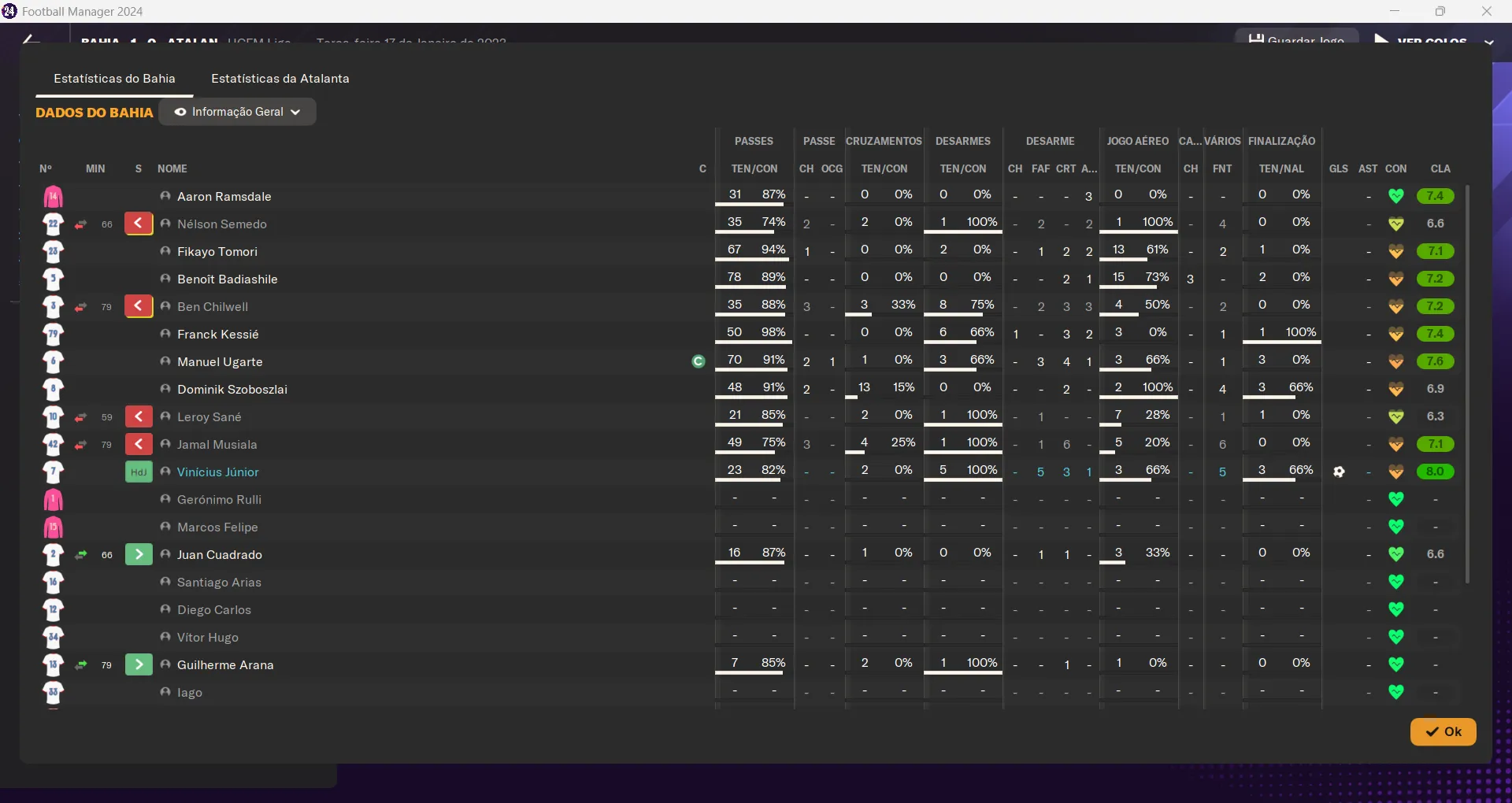Image resolution: width=1512 pixels, height=803 pixels.
Task: Select Estatísticas do Bahia tab
Action: point(114,79)
